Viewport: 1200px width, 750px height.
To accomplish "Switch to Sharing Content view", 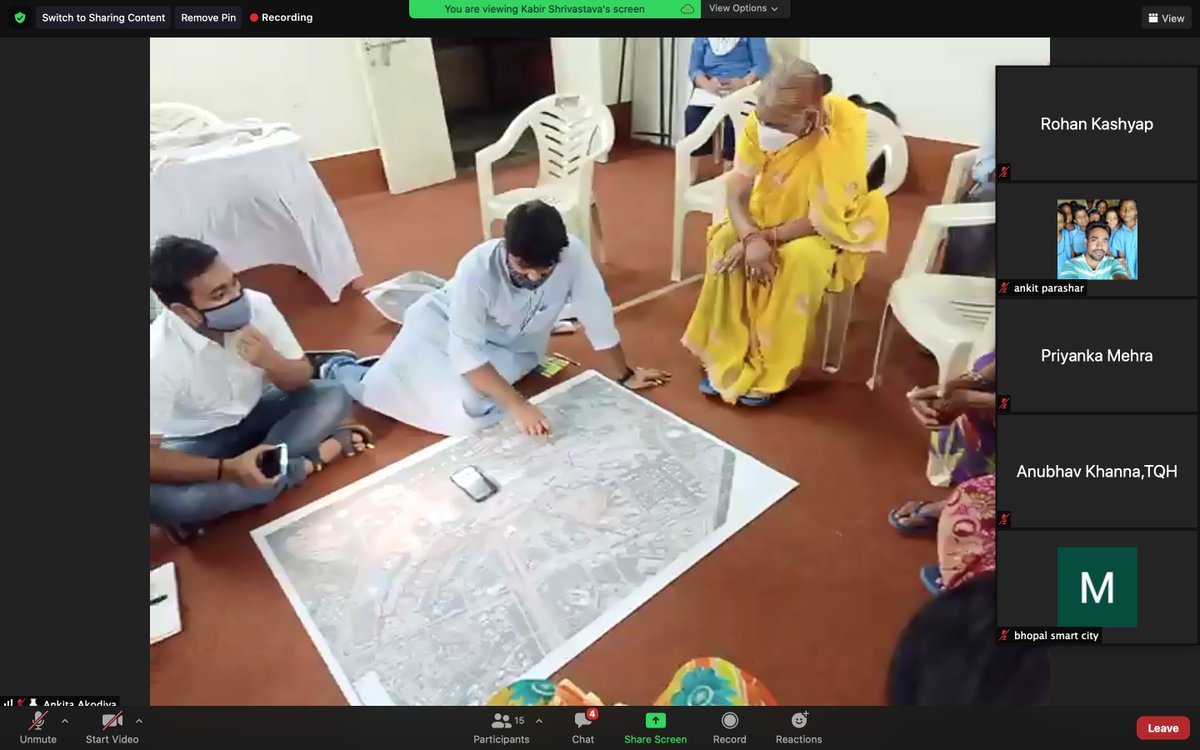I will pyautogui.click(x=104, y=18).
